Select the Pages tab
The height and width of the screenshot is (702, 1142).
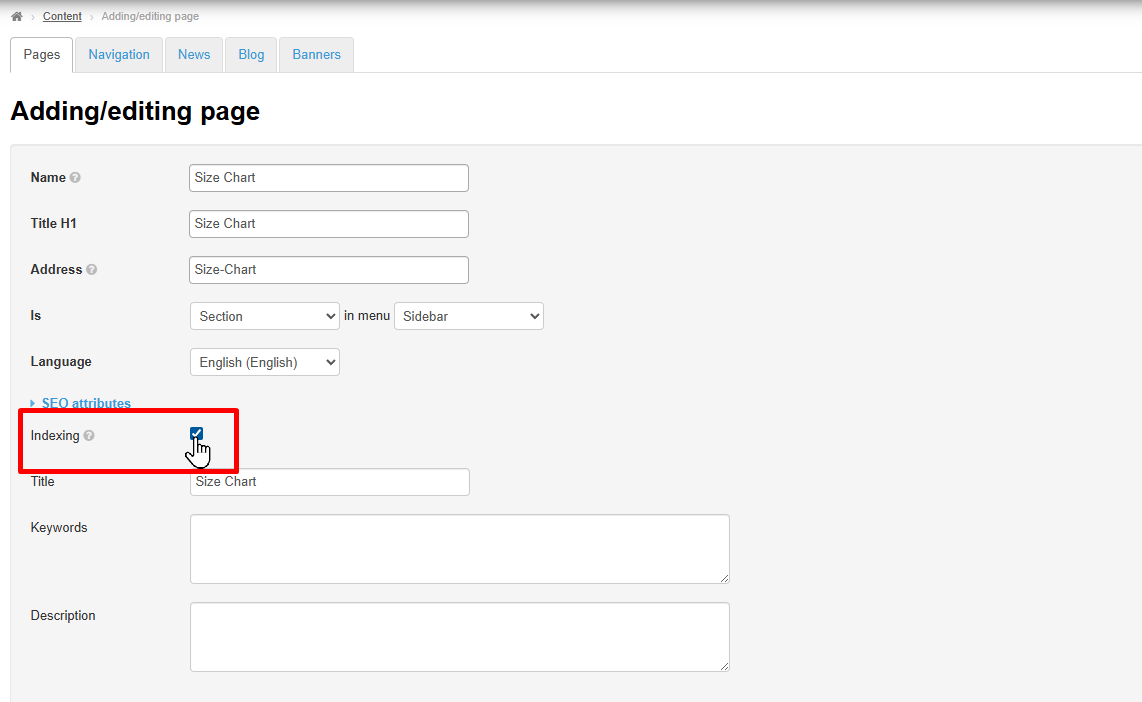42,55
